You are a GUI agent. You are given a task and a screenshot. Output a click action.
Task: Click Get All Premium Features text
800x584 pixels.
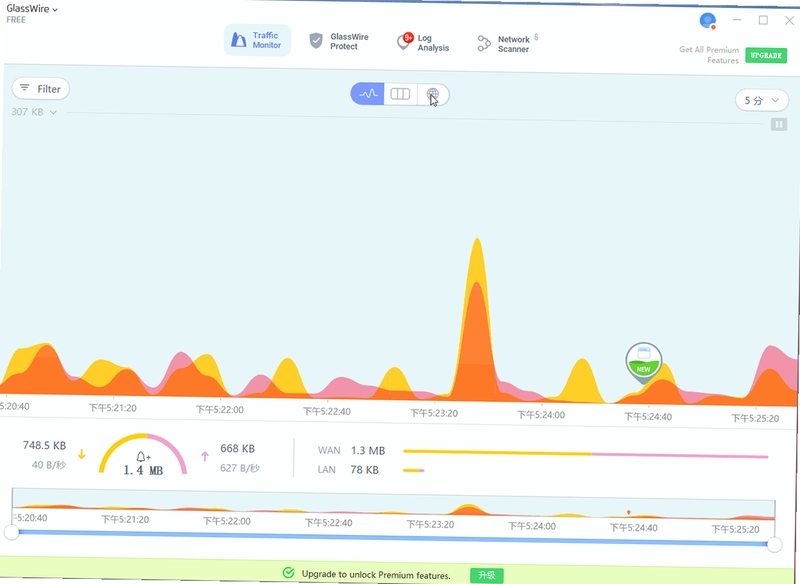709,55
